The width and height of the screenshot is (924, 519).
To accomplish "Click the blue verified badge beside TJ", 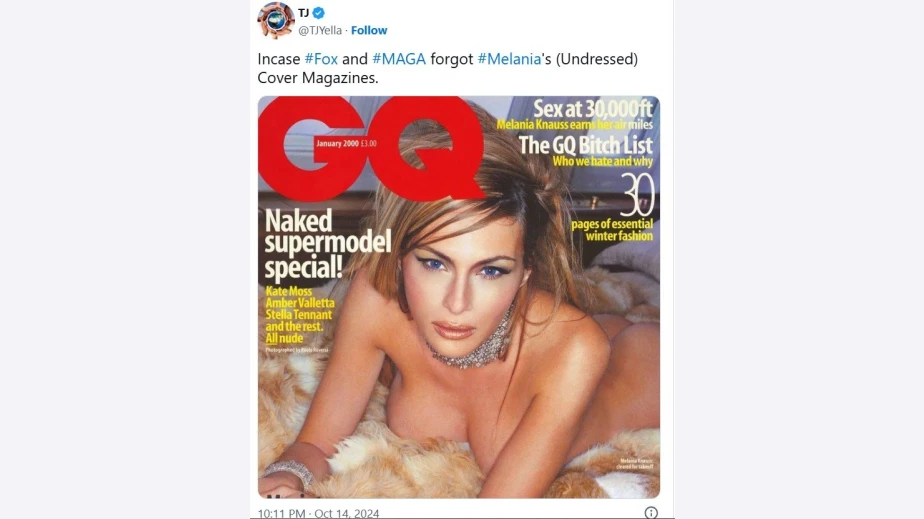I will [318, 12].
